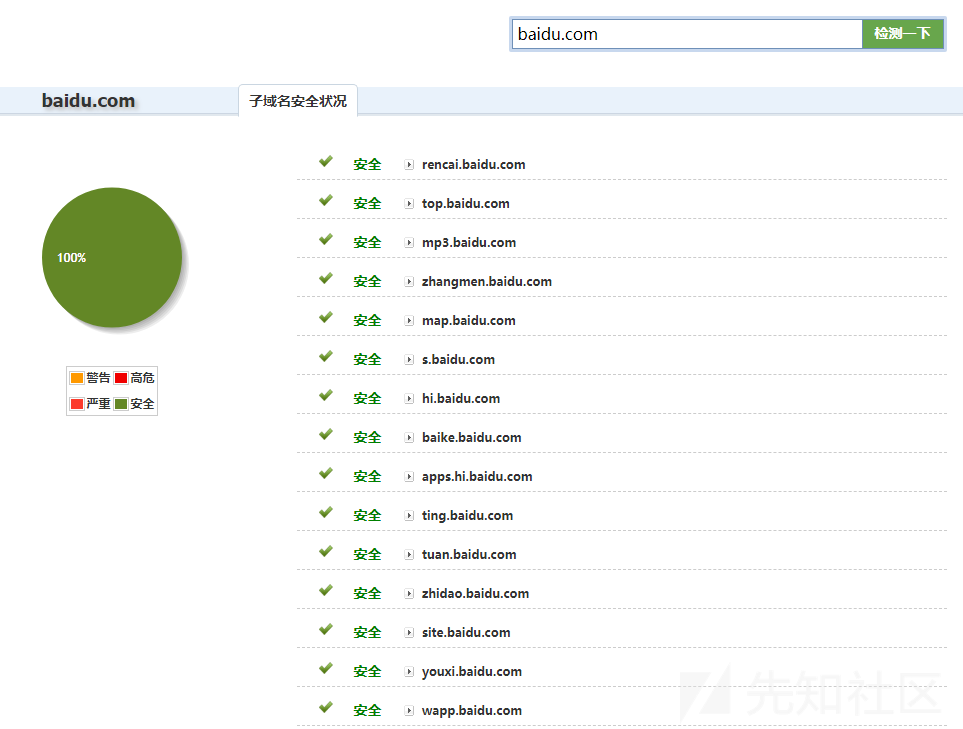This screenshot has height=729, width=963.
Task: Click the green checkmark beside wapp.baidu.com
Action: point(326,707)
